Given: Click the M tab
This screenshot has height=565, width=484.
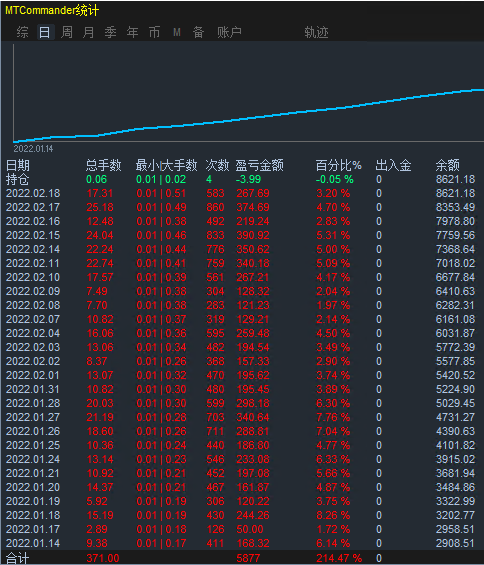Looking at the screenshot, I should pyautogui.click(x=177, y=32).
